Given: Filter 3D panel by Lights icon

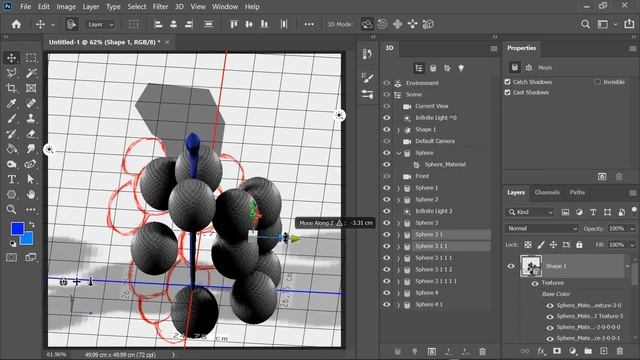Looking at the screenshot, I should (x=461, y=68).
